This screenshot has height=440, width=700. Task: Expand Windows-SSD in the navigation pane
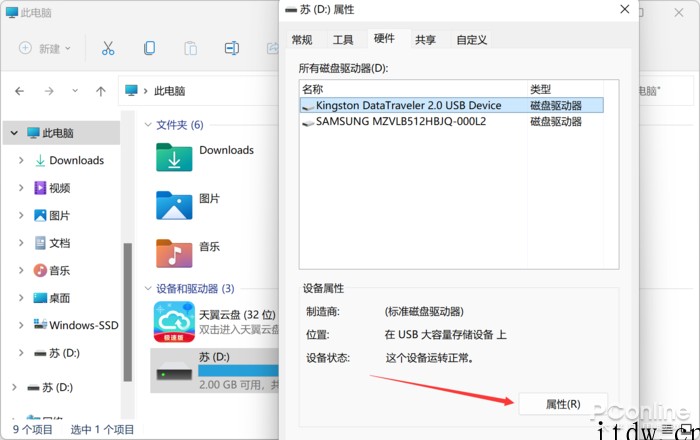point(21,325)
